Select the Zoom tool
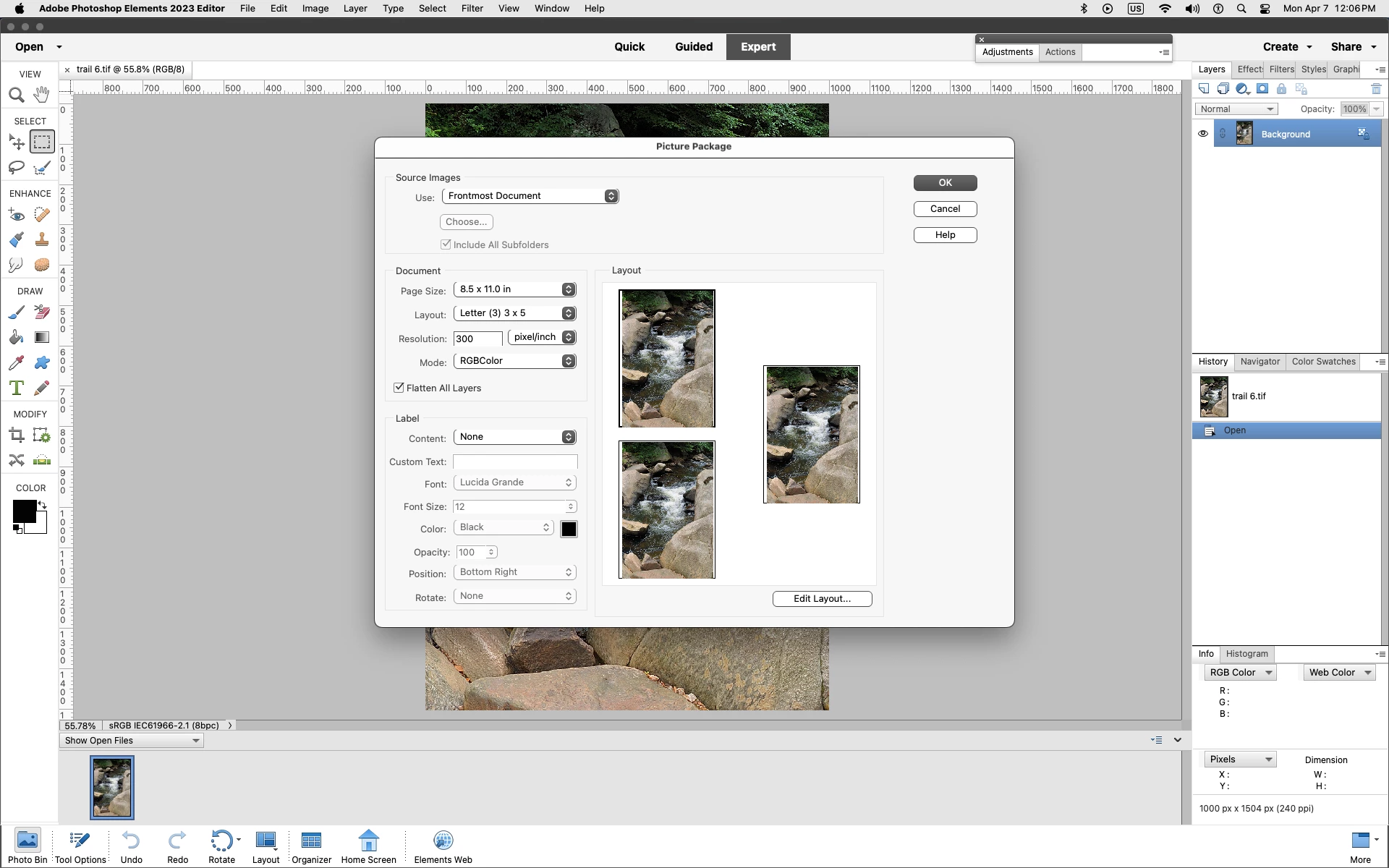The image size is (1389, 868). point(17,95)
